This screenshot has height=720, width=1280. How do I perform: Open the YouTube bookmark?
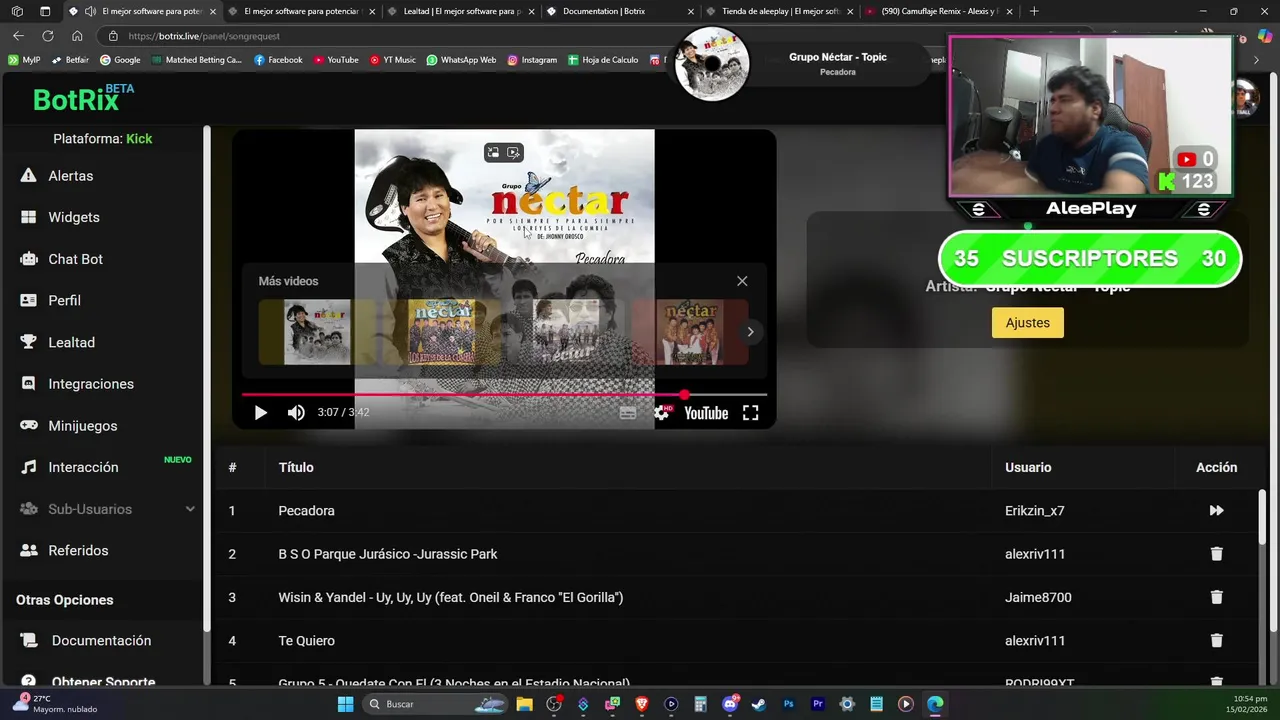pyautogui.click(x=335, y=60)
